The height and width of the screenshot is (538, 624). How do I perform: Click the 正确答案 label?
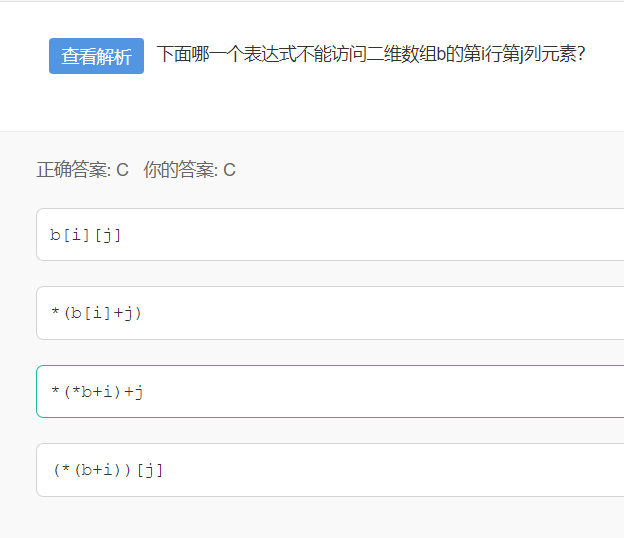pos(73,170)
